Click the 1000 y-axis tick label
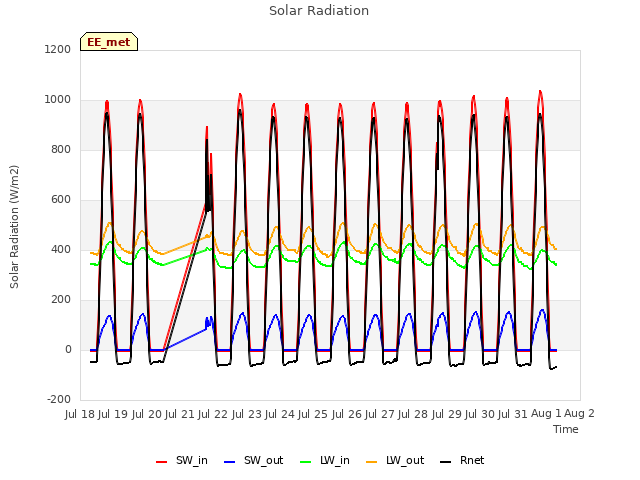 (x=58, y=100)
